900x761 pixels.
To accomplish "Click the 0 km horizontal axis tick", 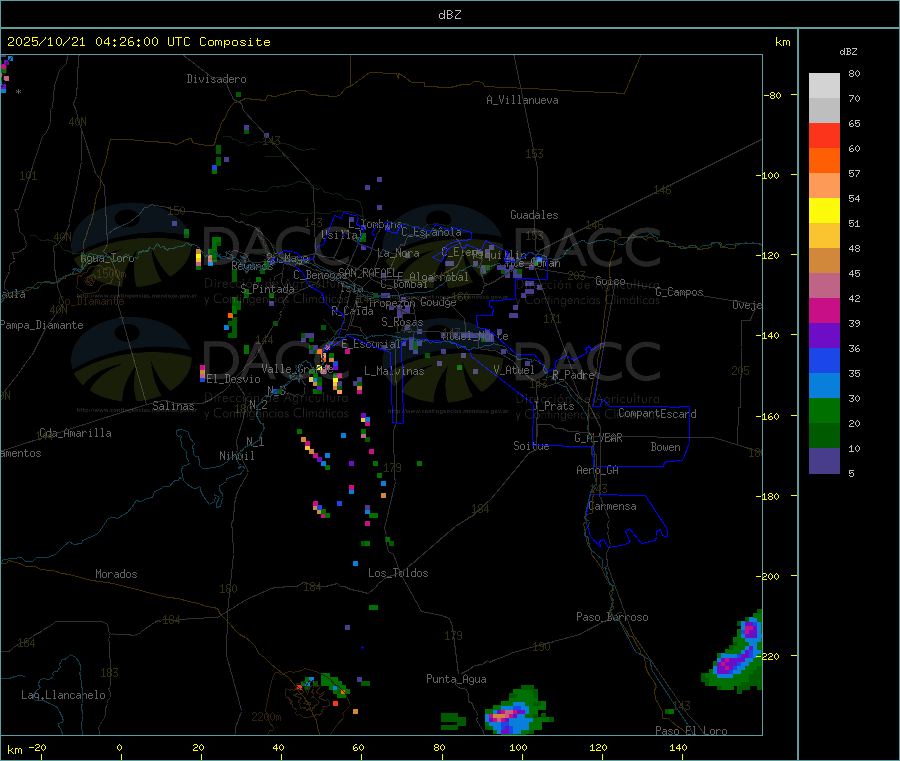I will tap(120, 748).
